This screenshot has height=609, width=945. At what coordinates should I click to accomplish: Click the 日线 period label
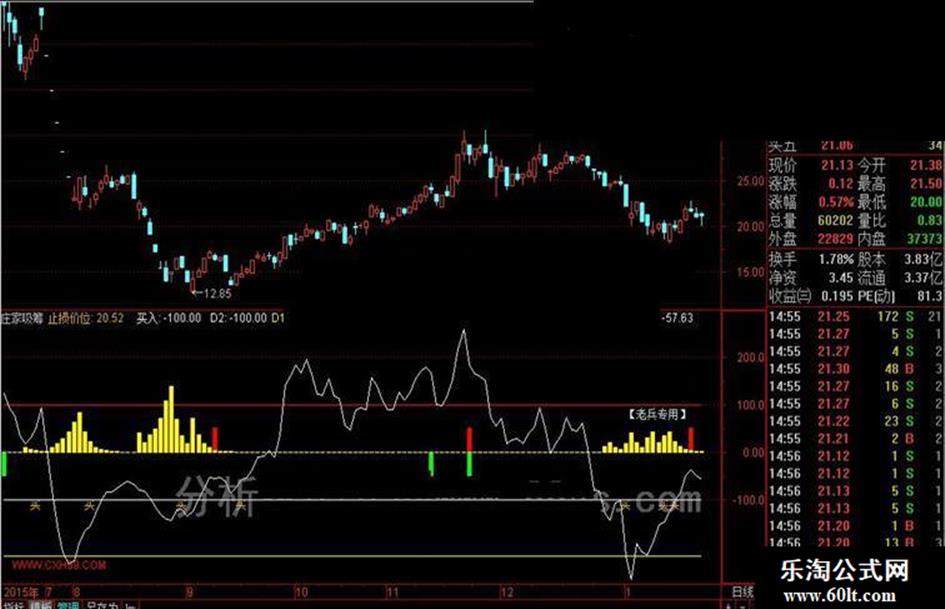tap(742, 592)
